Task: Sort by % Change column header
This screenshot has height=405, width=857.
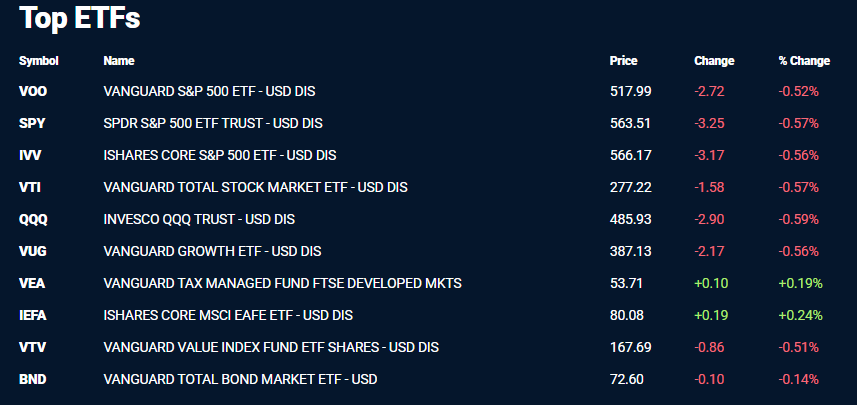Action: 804,61
